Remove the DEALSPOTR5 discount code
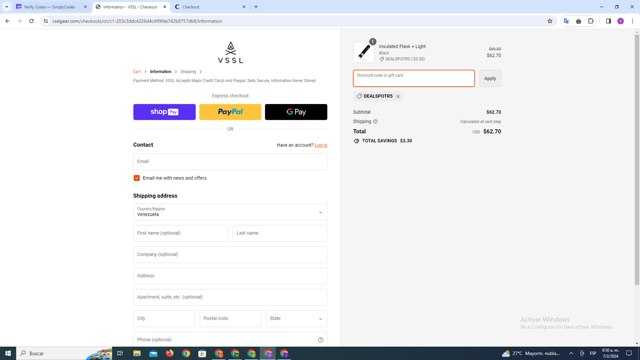 point(398,96)
